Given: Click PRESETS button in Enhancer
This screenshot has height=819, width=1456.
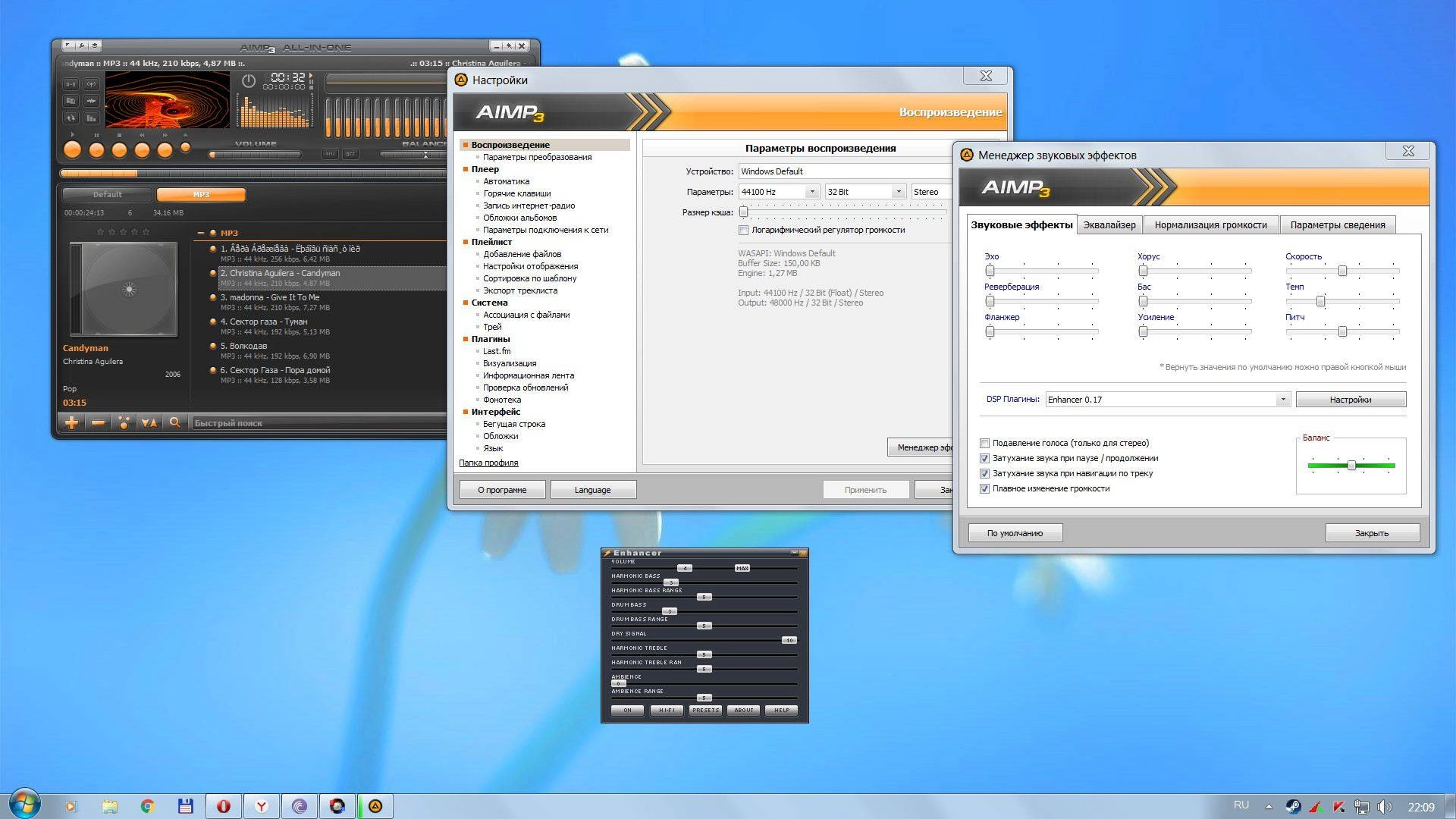Looking at the screenshot, I should click(705, 711).
